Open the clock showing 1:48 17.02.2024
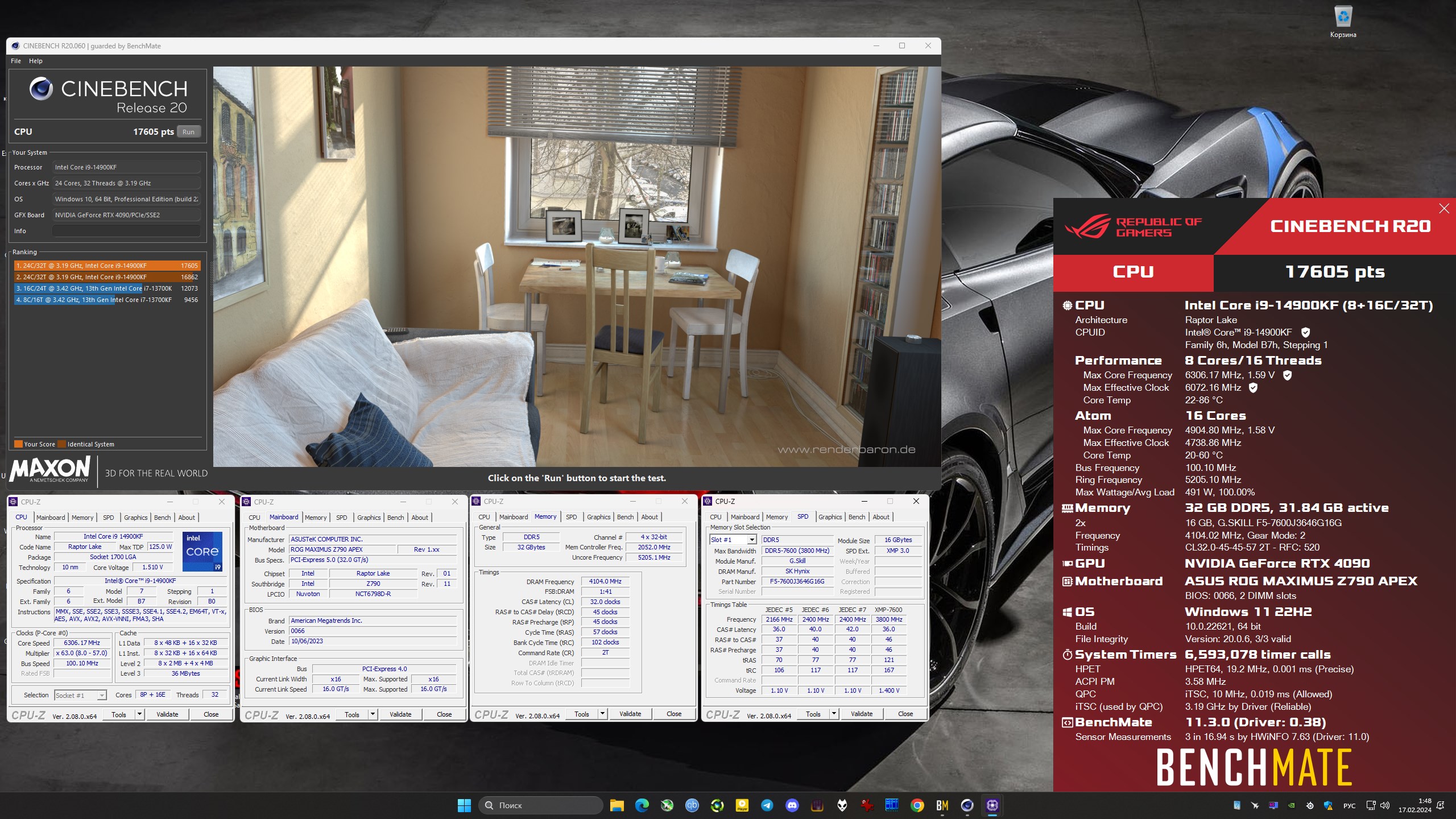 (1415, 805)
